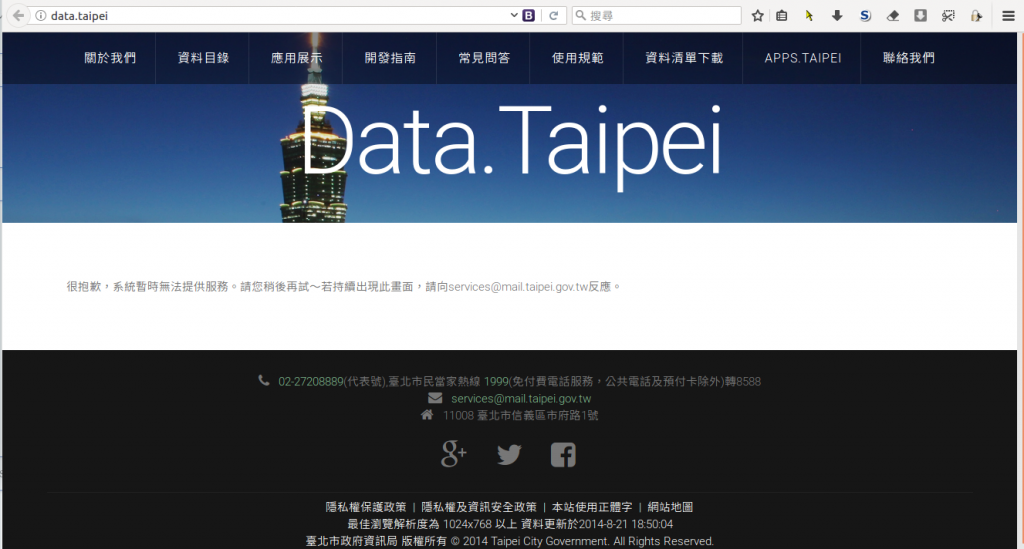This screenshot has height=549, width=1024.
Task: Click the address text 11008 臺北市信義區市府路1號
Action: (x=520, y=416)
